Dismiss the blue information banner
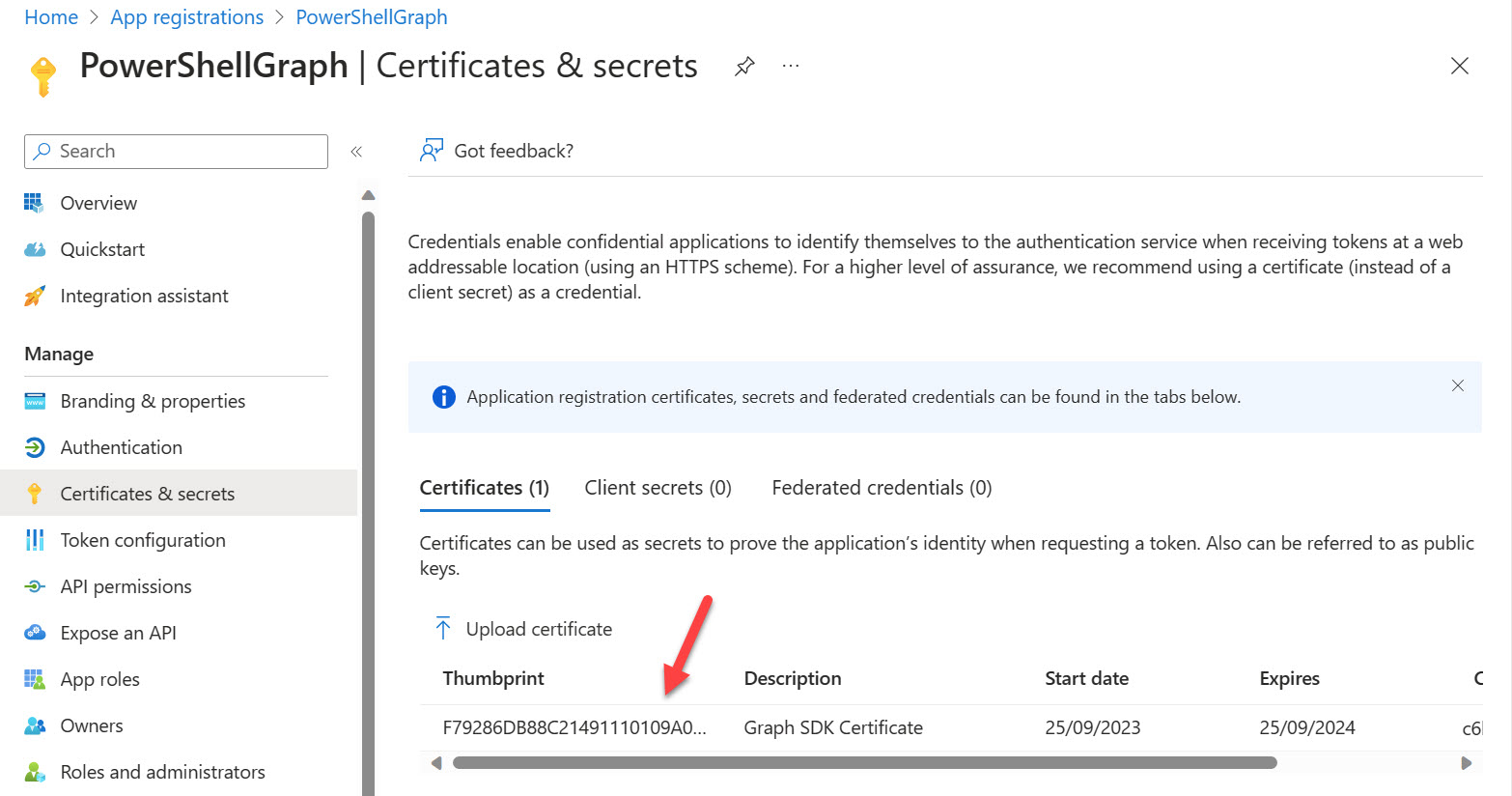The height and width of the screenshot is (796, 1512). coord(1458,385)
